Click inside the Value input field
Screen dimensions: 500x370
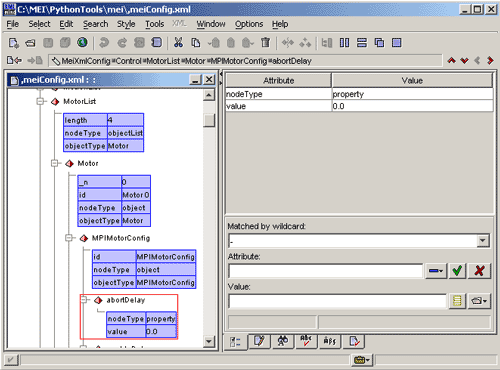(337, 301)
